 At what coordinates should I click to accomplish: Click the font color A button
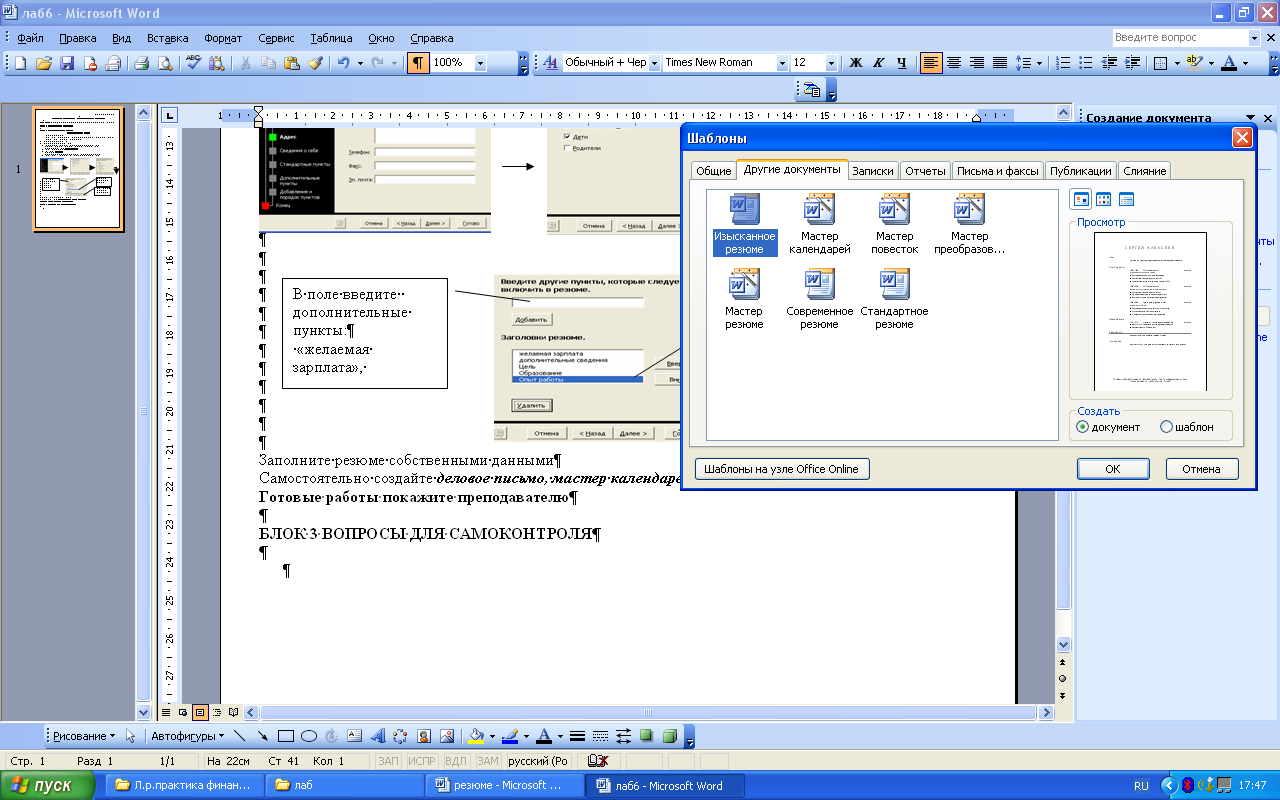point(1228,63)
